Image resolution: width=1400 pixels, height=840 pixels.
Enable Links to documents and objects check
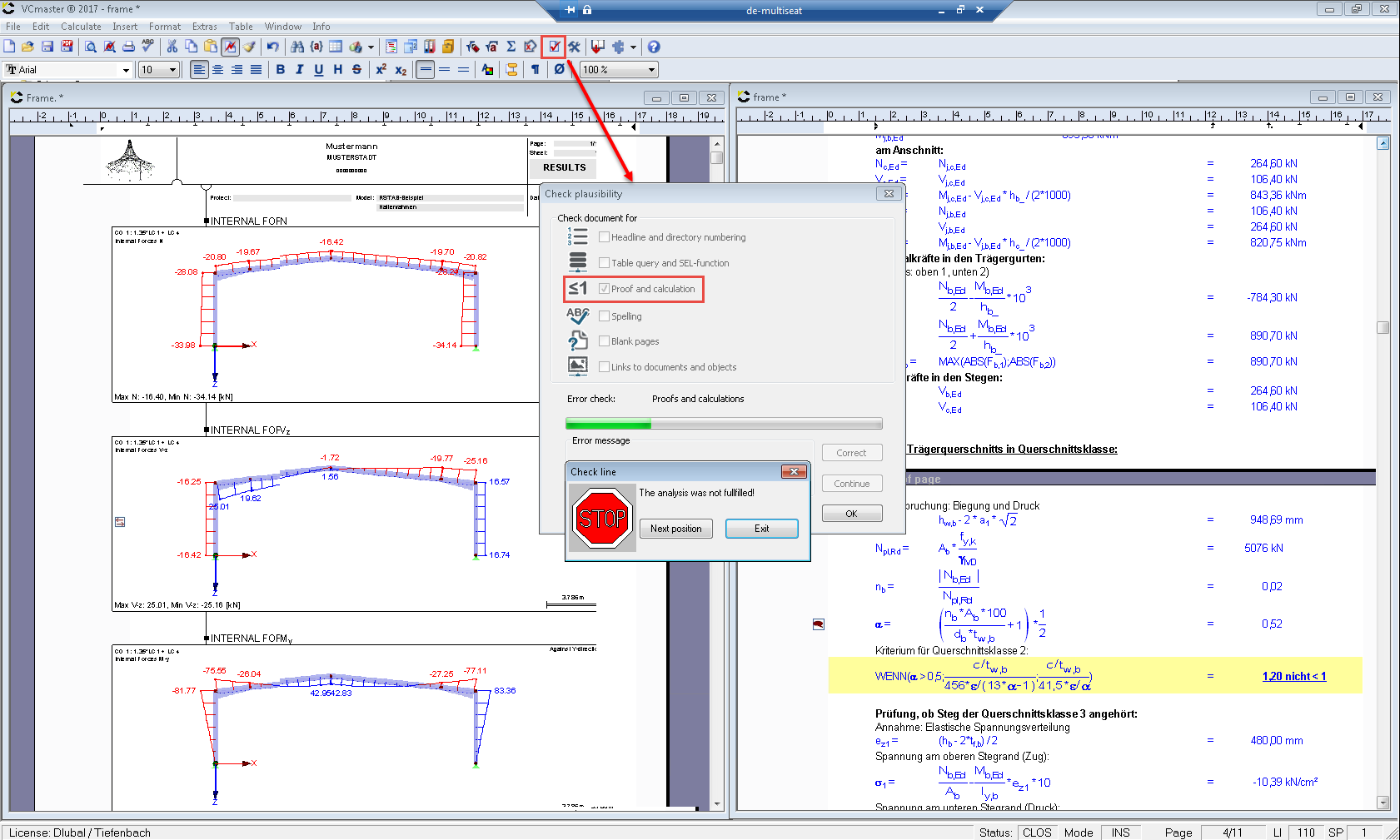[x=605, y=367]
